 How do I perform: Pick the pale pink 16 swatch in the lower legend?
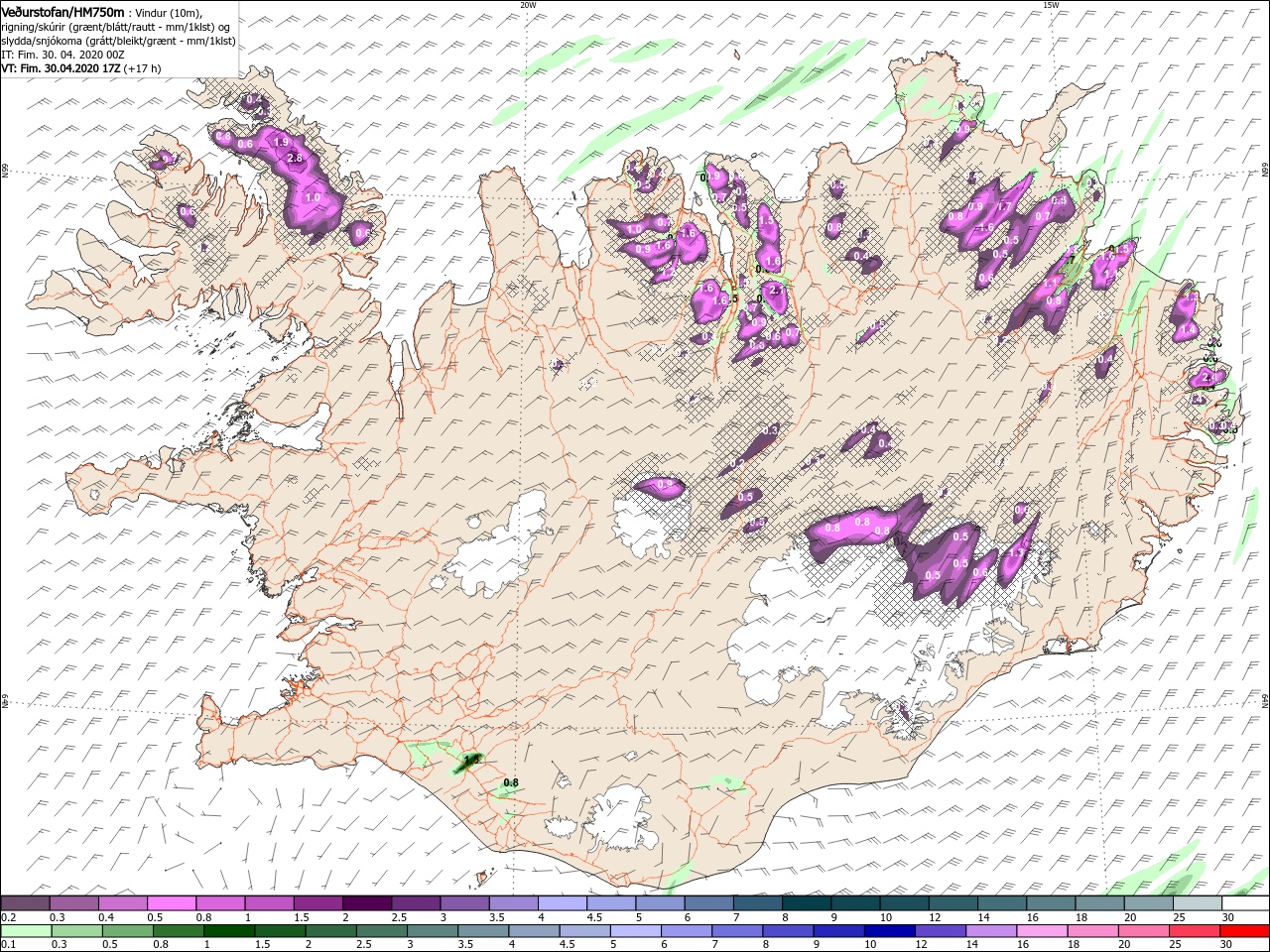point(1040,931)
